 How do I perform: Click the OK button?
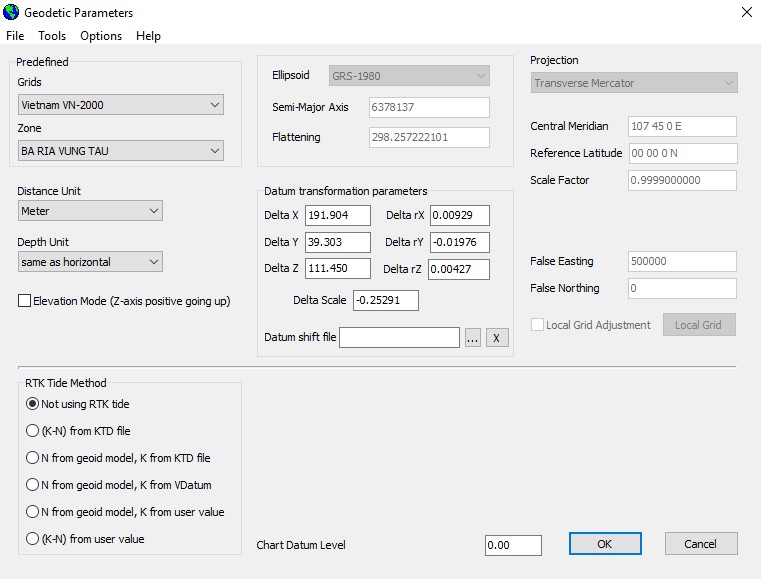pyautogui.click(x=605, y=544)
